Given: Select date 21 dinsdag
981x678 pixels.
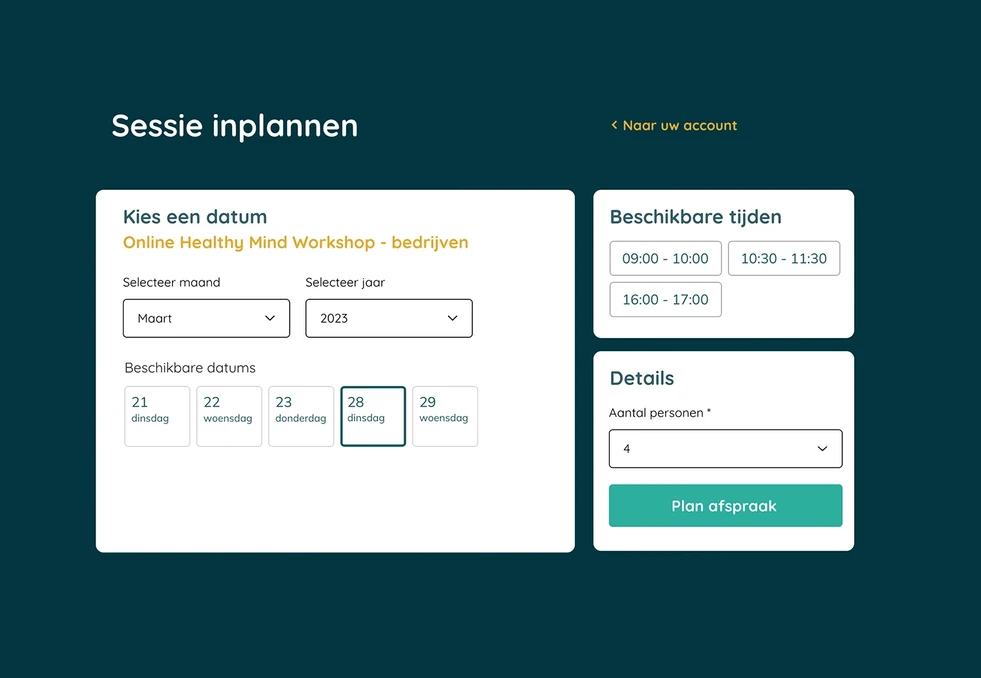Looking at the screenshot, I should 157,417.
